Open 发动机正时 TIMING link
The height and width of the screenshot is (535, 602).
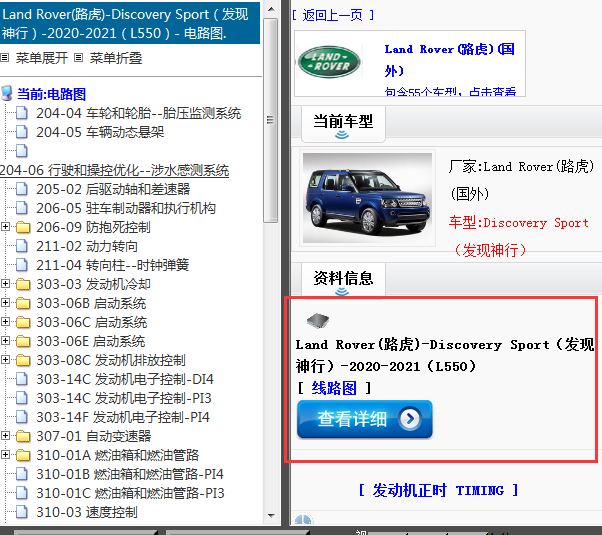438,490
